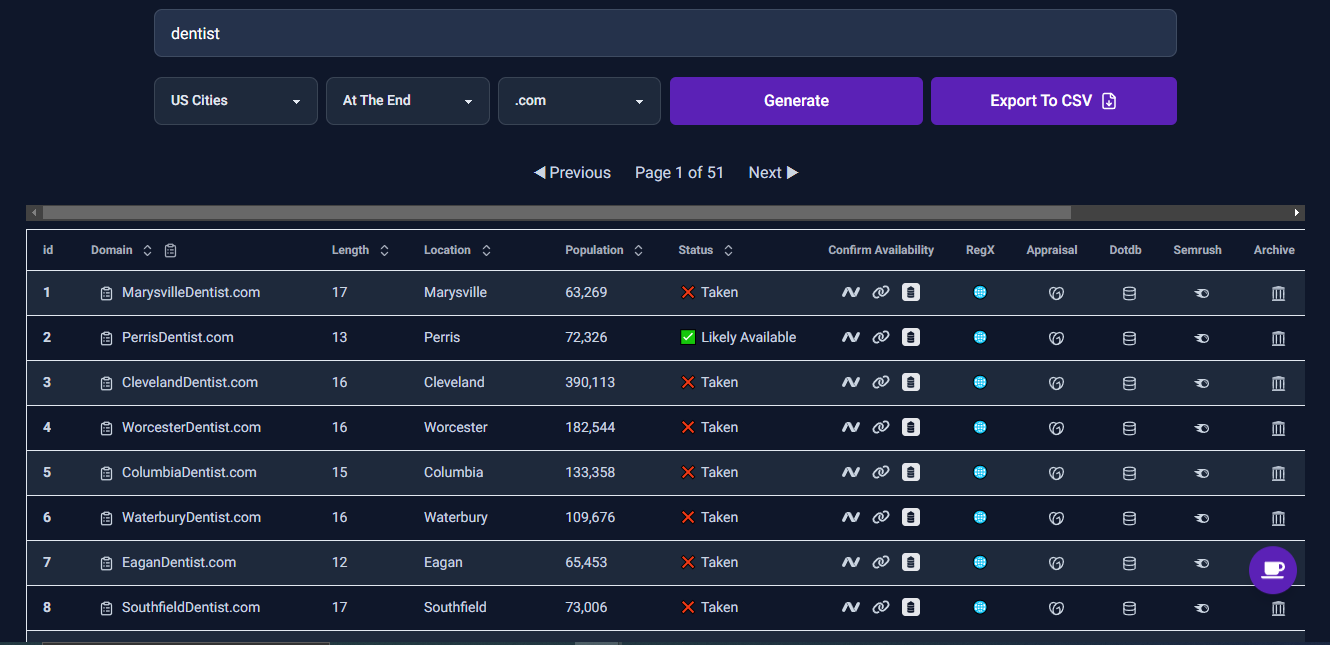Click the horizontal table scrollbar thumb
Viewport: 1330px width, 645px height.
click(556, 213)
